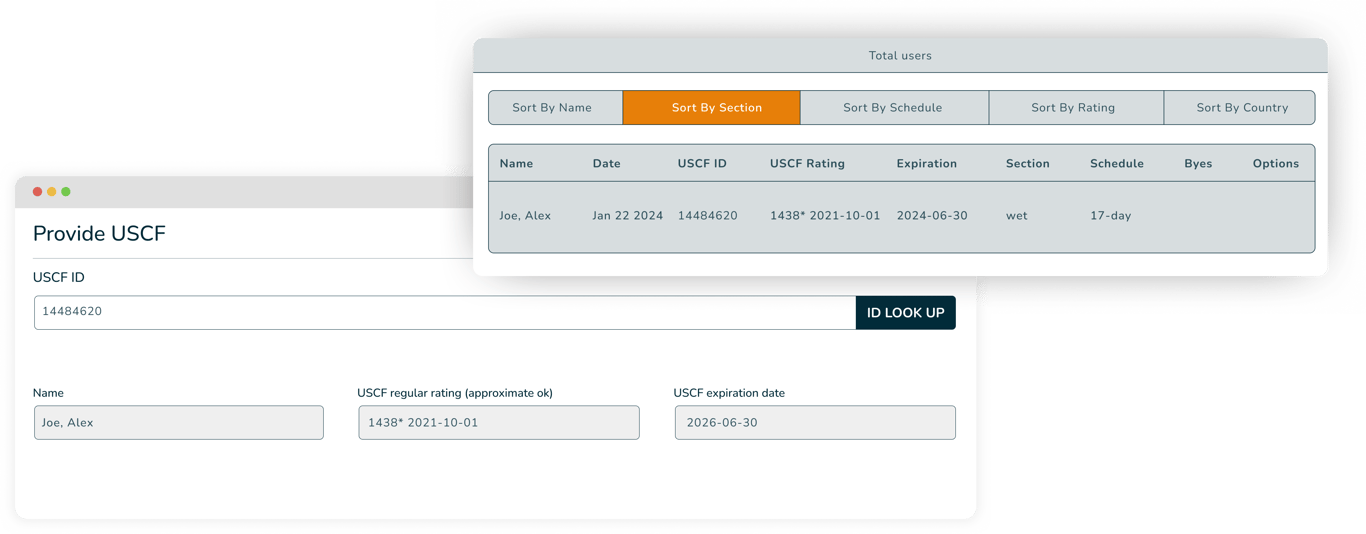
Task: Focus the USCF ID input field
Action: tap(445, 313)
